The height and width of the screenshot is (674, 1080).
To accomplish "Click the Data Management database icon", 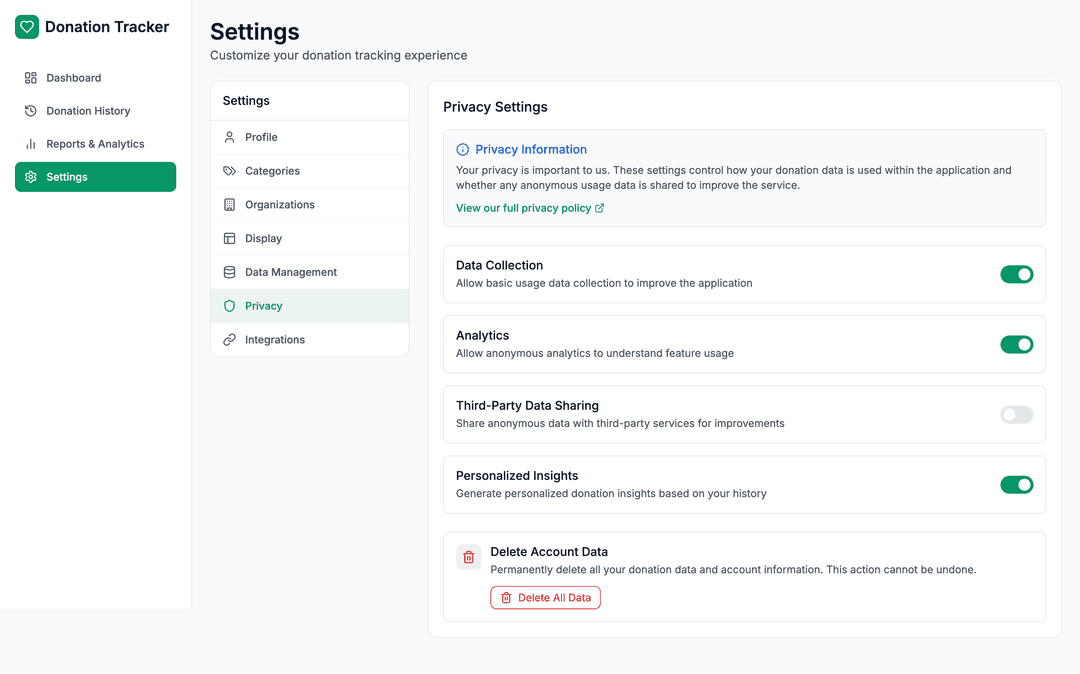I will (230, 272).
